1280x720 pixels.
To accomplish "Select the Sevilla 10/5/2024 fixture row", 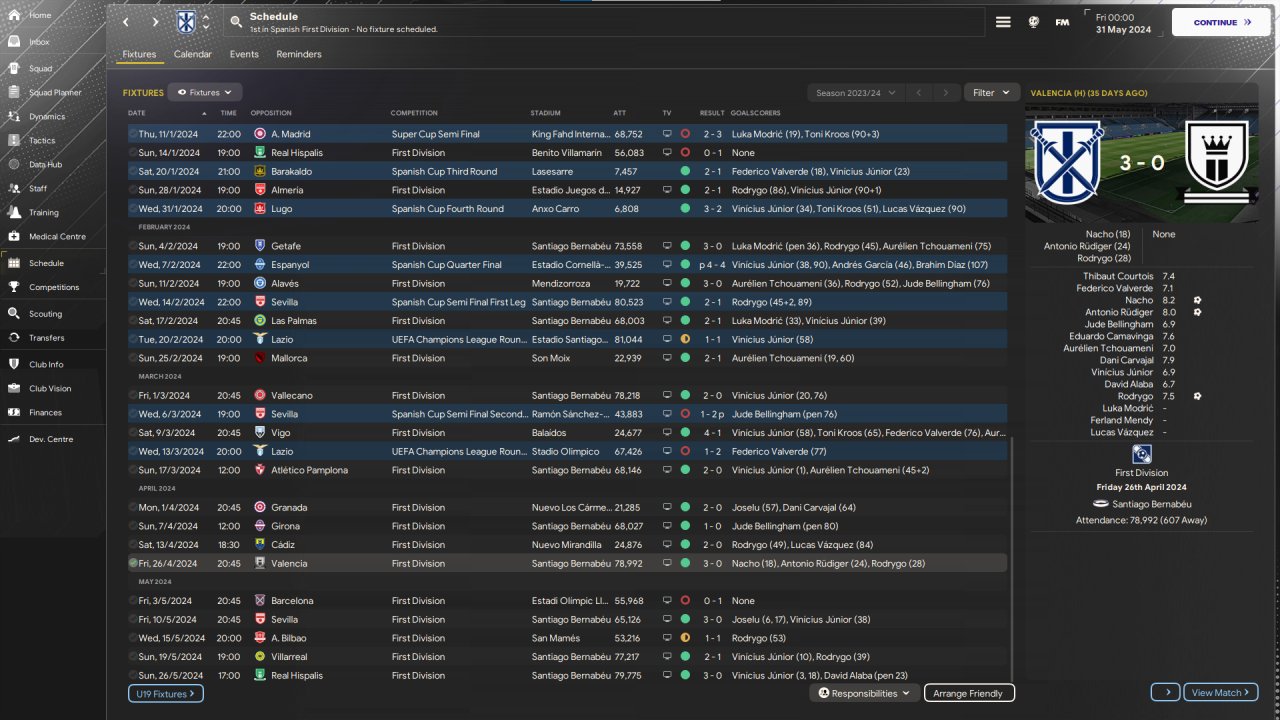I will (567, 620).
